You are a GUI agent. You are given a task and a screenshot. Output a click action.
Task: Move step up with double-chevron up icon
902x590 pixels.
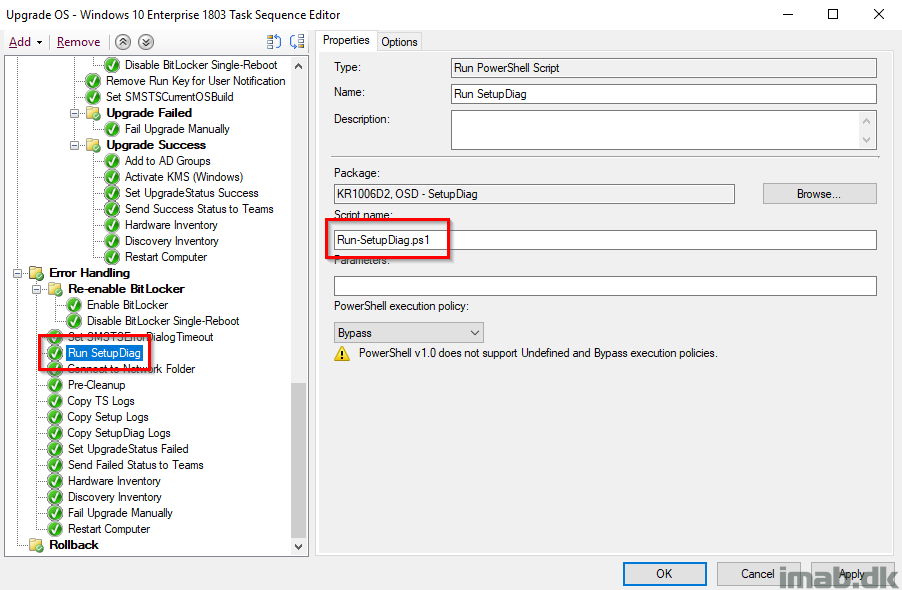tap(123, 42)
